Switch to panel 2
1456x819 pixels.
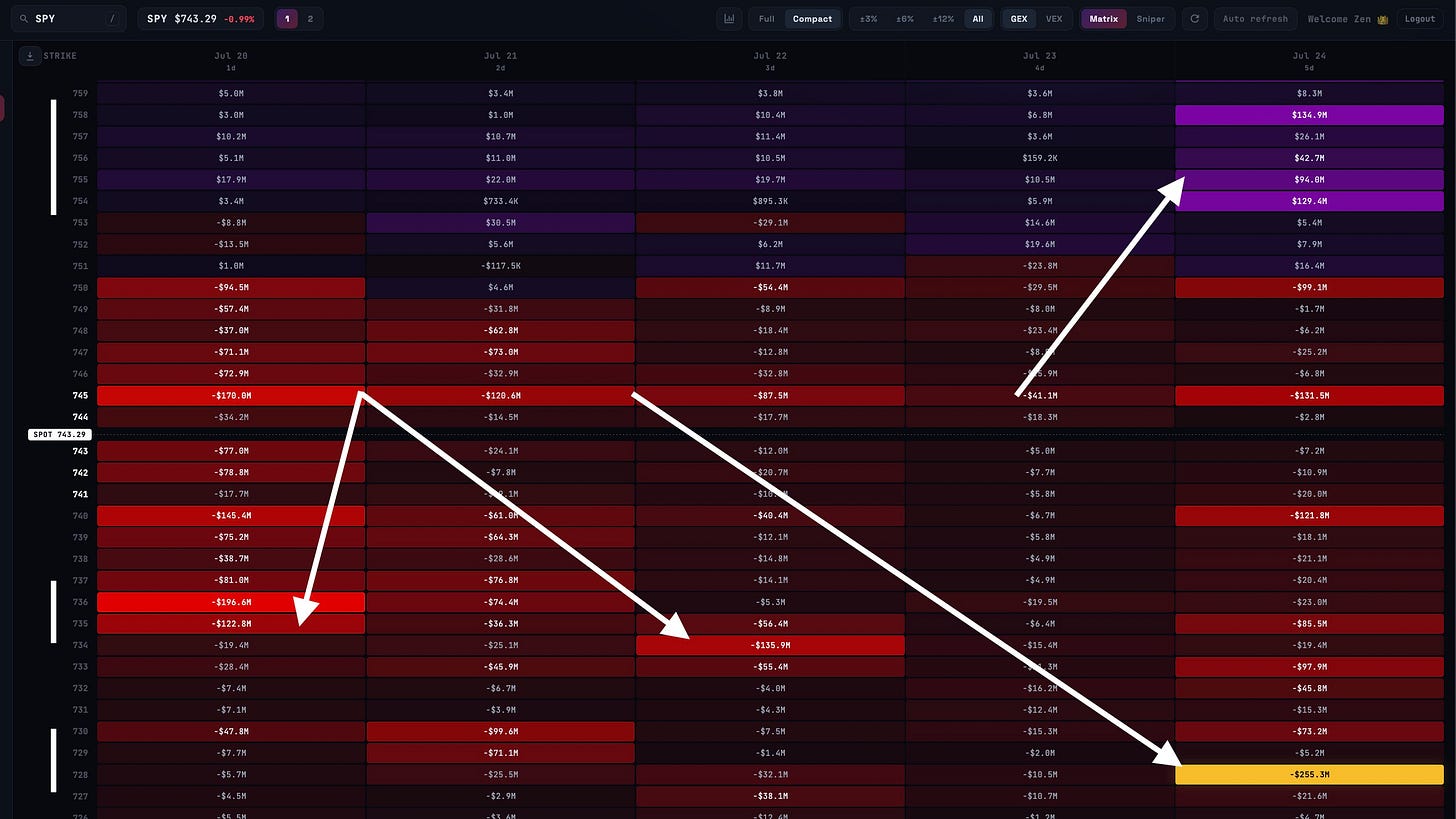click(x=310, y=19)
